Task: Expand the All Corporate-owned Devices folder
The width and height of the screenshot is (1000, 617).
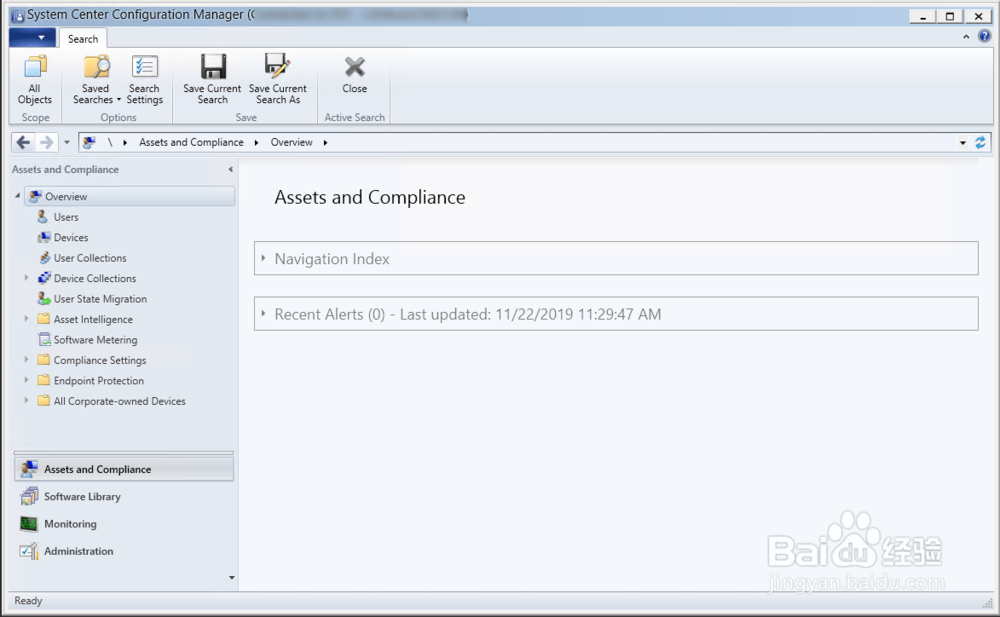Action: pos(26,400)
